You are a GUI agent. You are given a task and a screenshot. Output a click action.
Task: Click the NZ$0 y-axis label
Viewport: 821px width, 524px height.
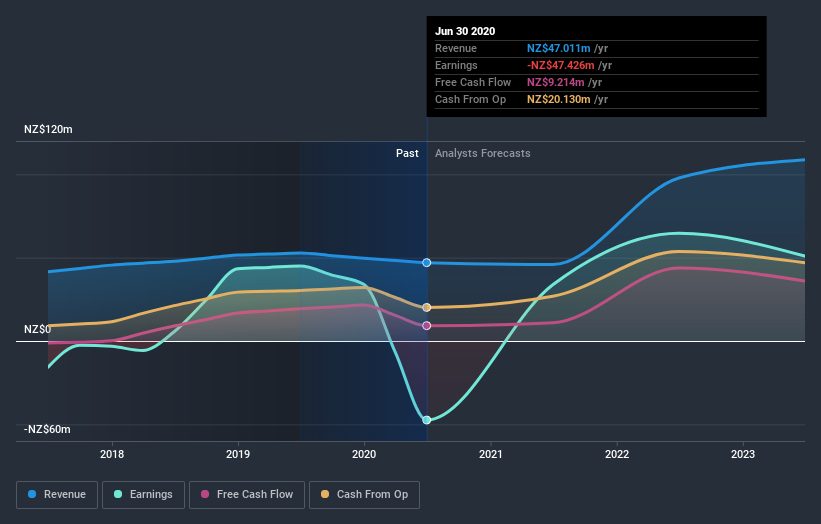(38, 329)
